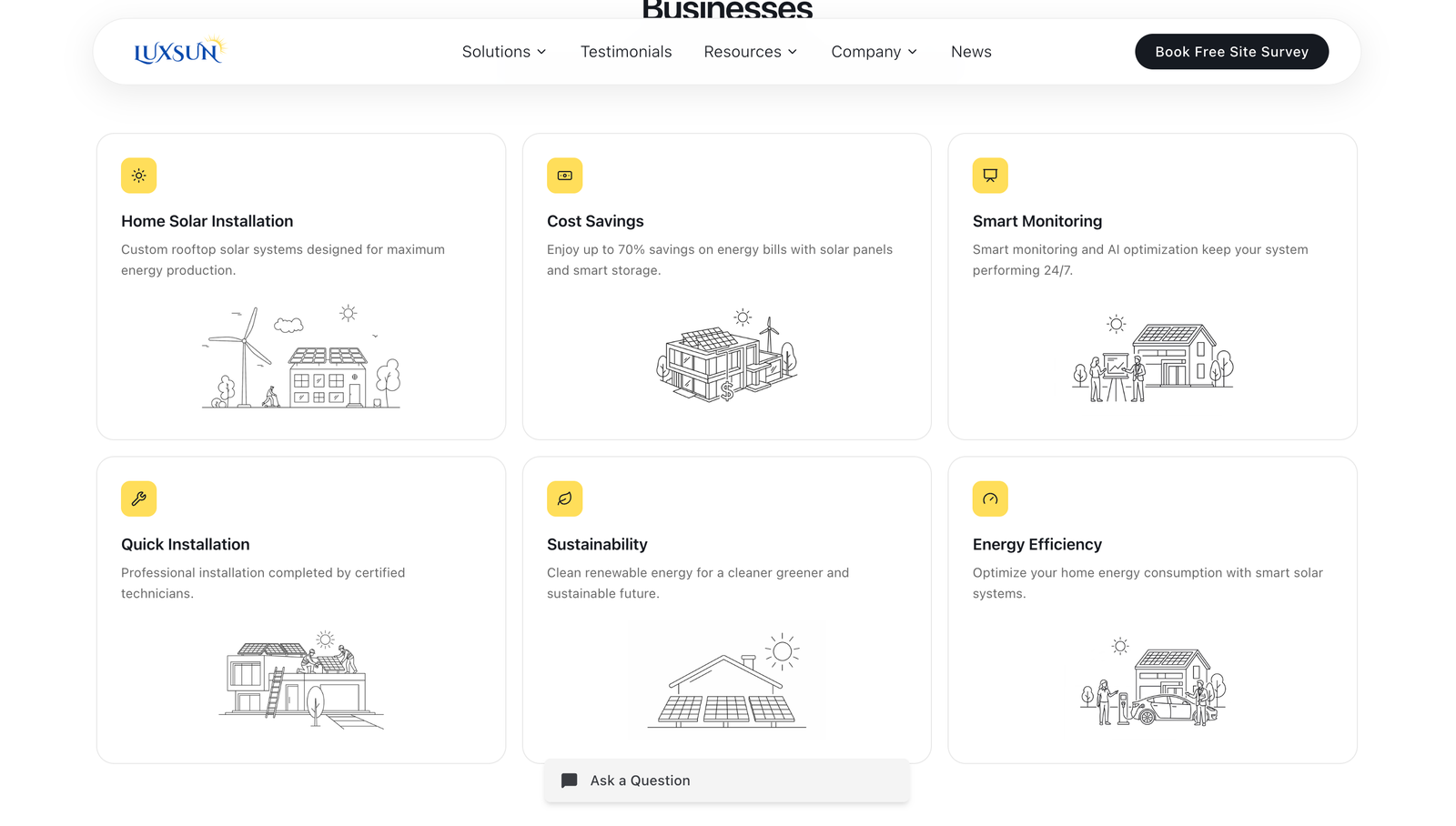Open the Resources dropdown menu

pos(751,52)
